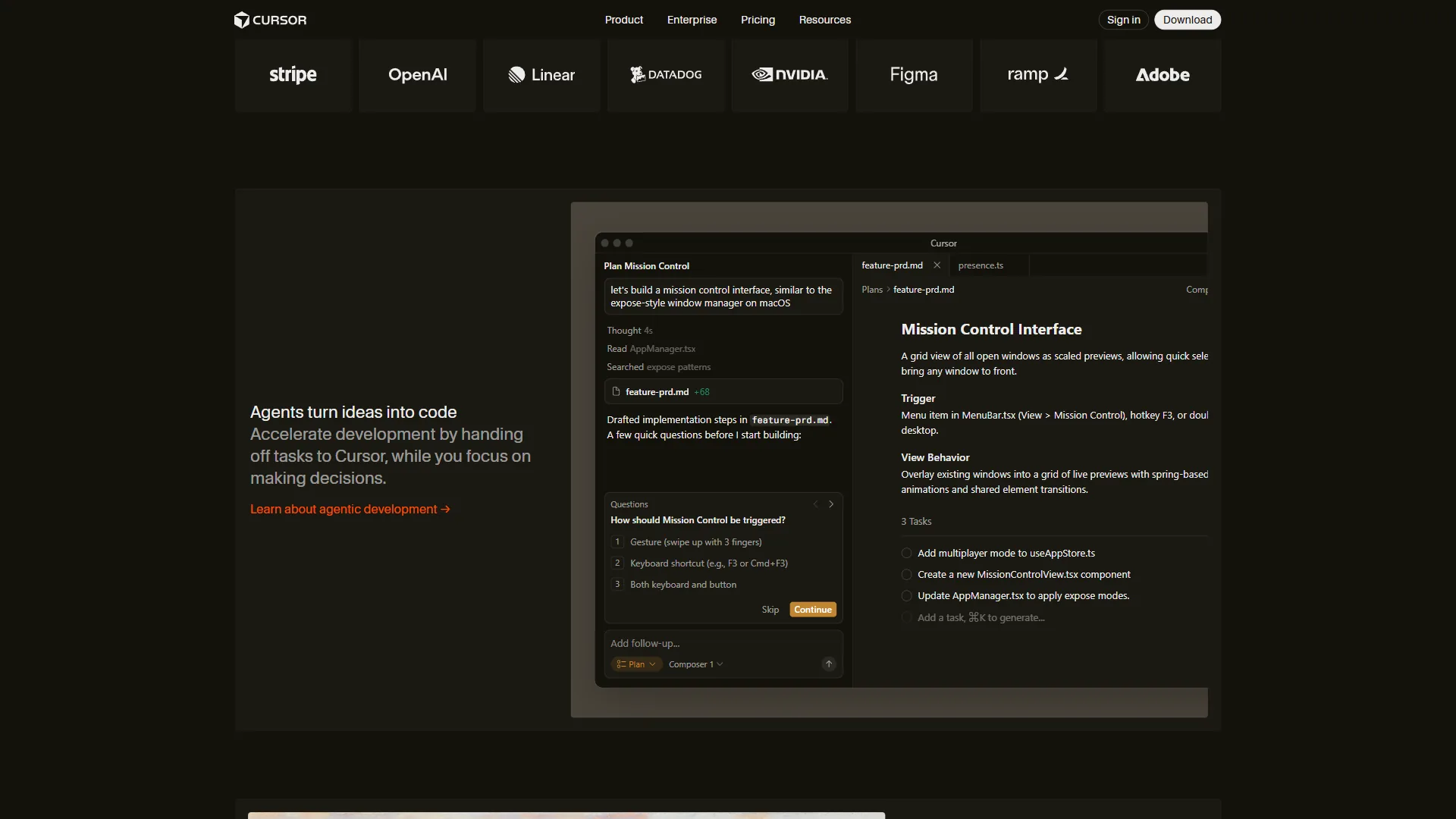Screen dimensions: 1456x819
Task: Click the Trigger section heading
Action: [918, 398]
